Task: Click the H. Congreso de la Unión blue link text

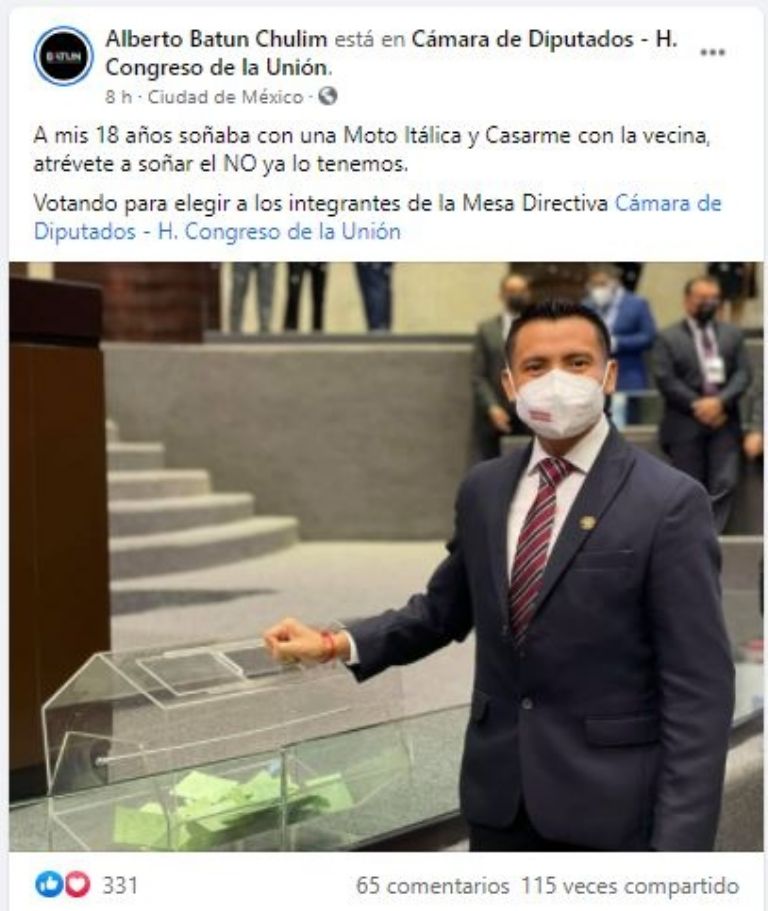Action: tap(279, 232)
